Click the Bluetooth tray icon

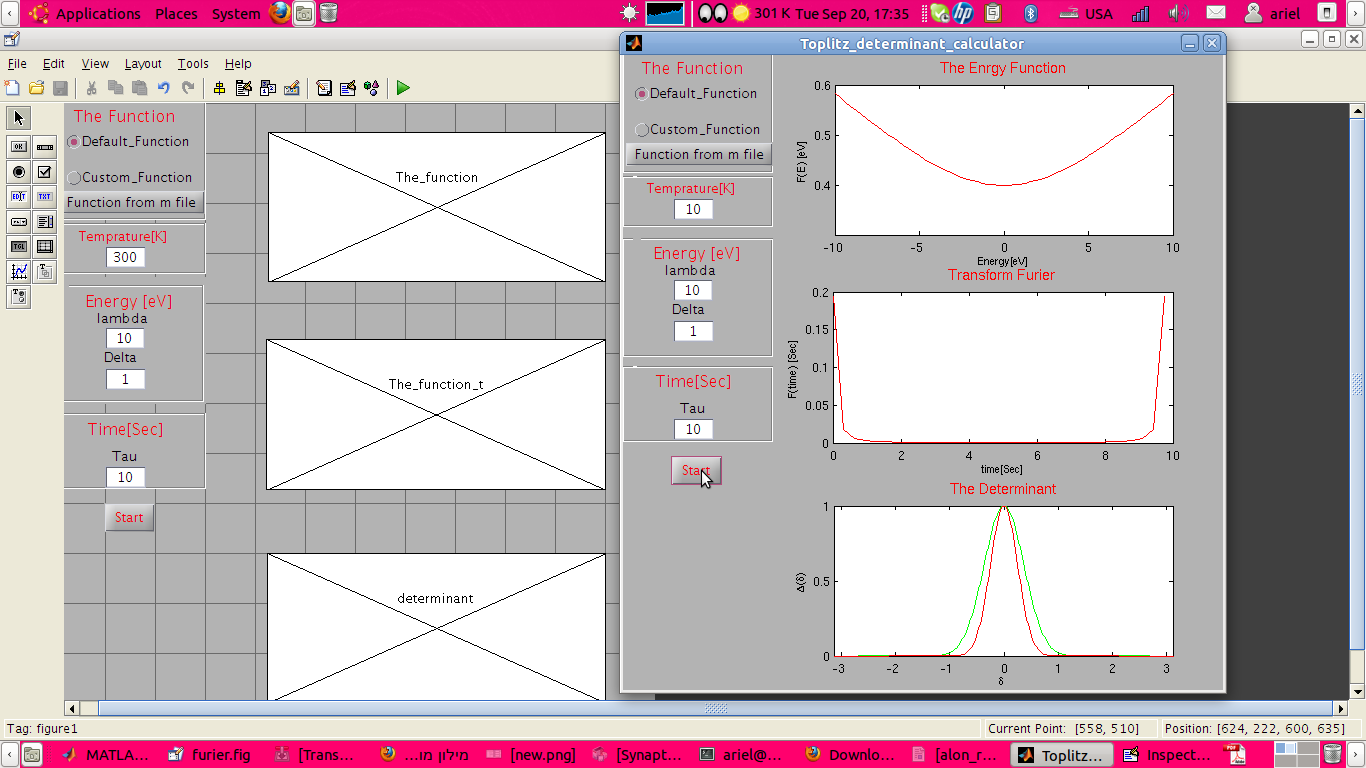[1031, 14]
